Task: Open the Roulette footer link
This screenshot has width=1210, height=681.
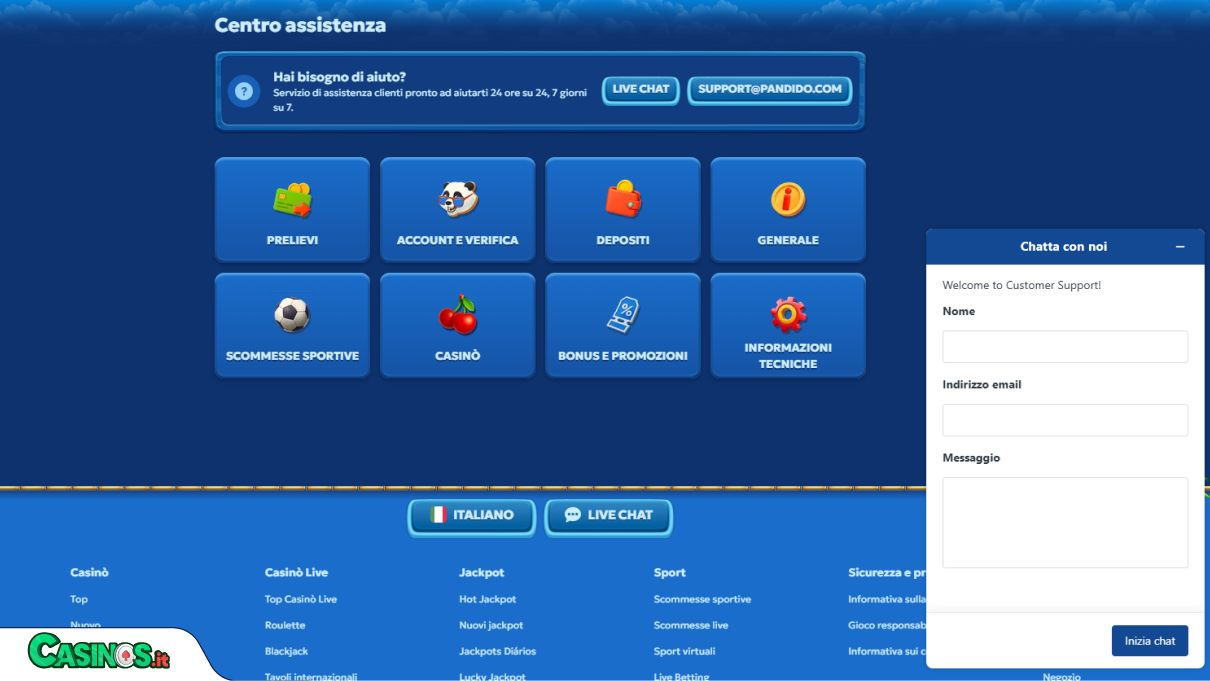Action: (x=285, y=625)
